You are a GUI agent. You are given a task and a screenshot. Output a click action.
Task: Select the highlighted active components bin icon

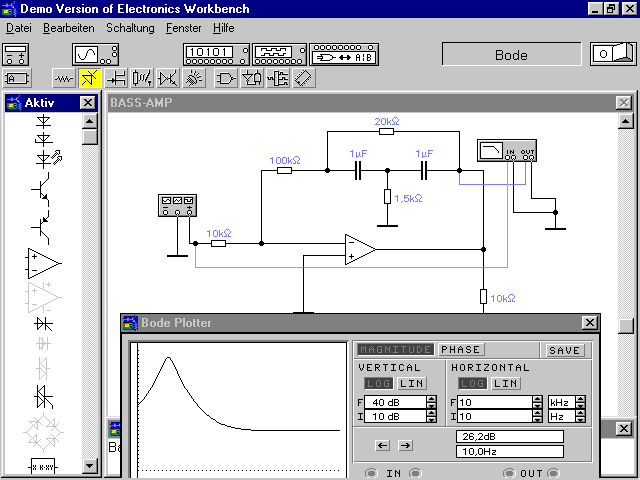pyautogui.click(x=91, y=77)
